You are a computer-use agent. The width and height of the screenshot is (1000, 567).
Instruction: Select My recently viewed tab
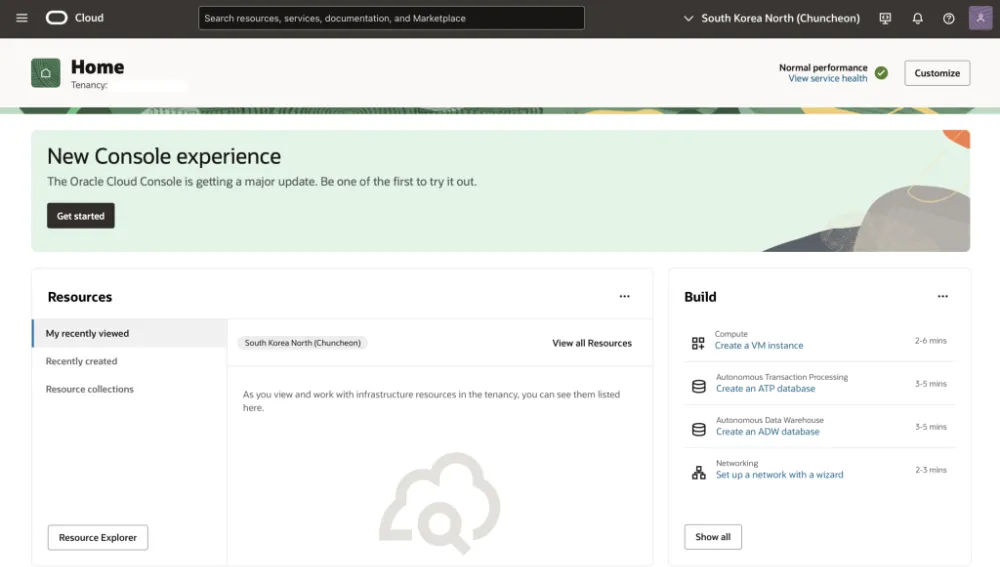130,333
